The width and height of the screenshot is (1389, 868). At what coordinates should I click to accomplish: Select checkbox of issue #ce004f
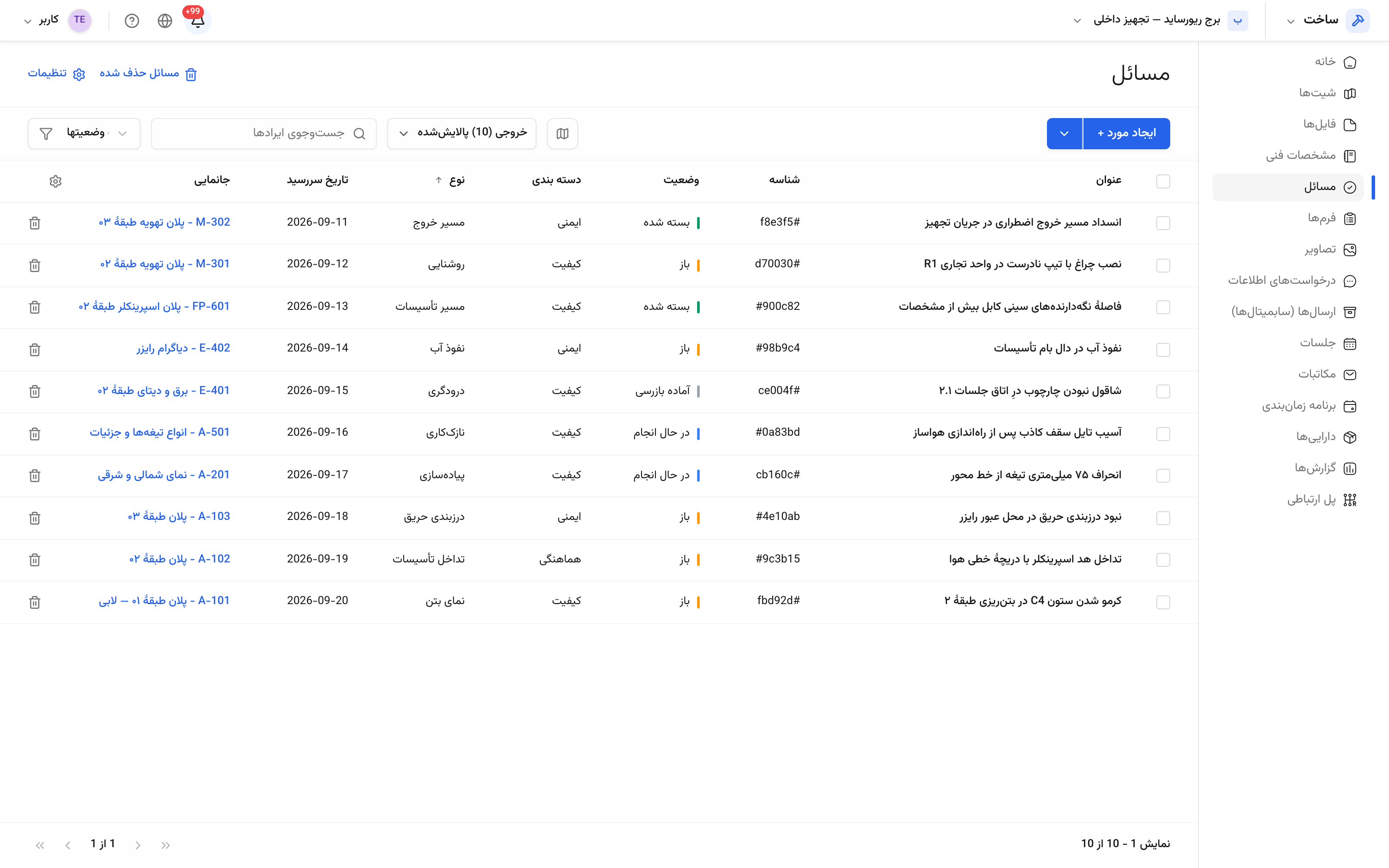pyautogui.click(x=1163, y=391)
